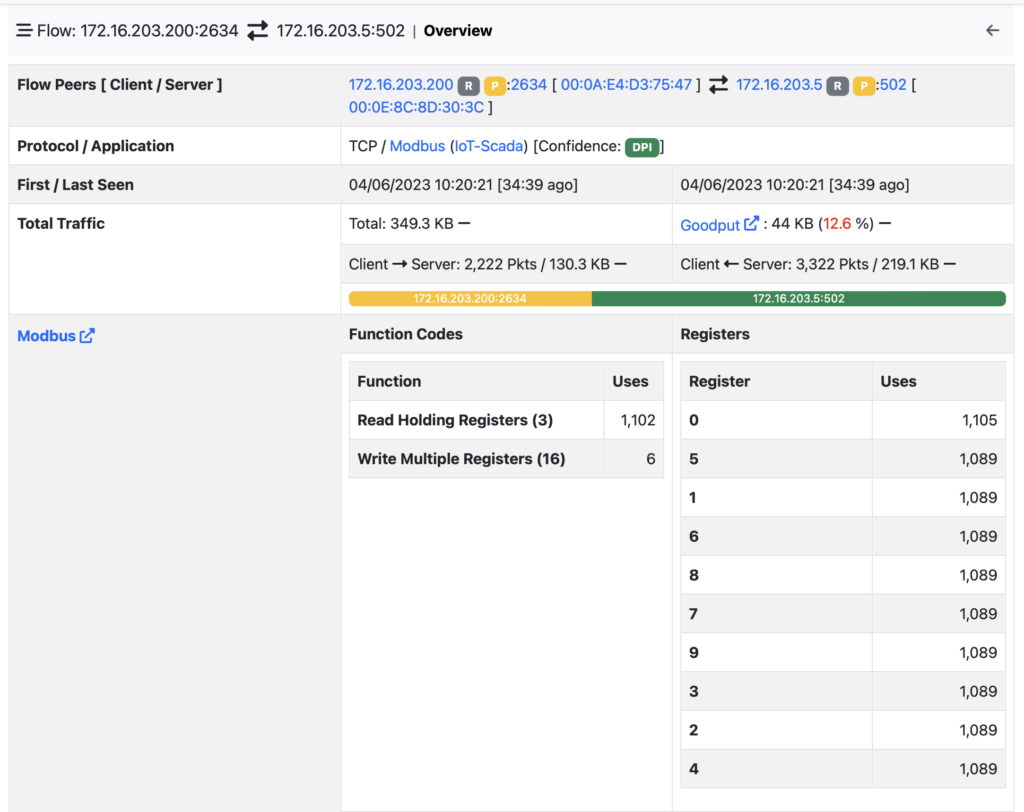Click the Goodput external link icon
This screenshot has width=1024, height=812.
752,224
